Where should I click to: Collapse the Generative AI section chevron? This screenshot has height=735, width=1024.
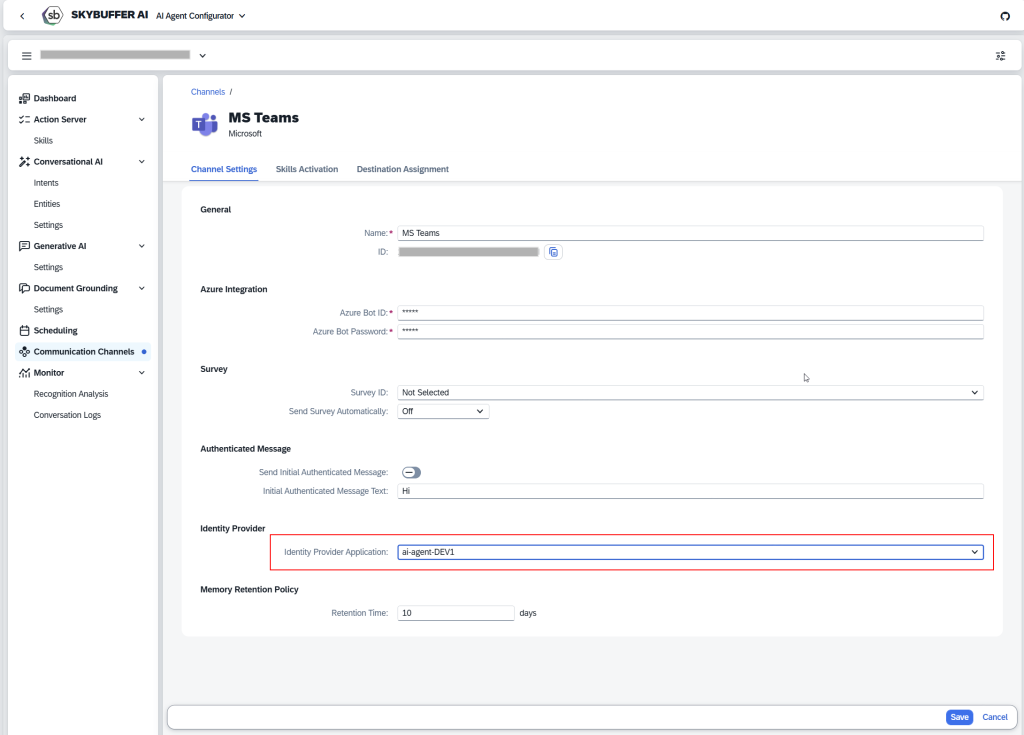click(142, 246)
